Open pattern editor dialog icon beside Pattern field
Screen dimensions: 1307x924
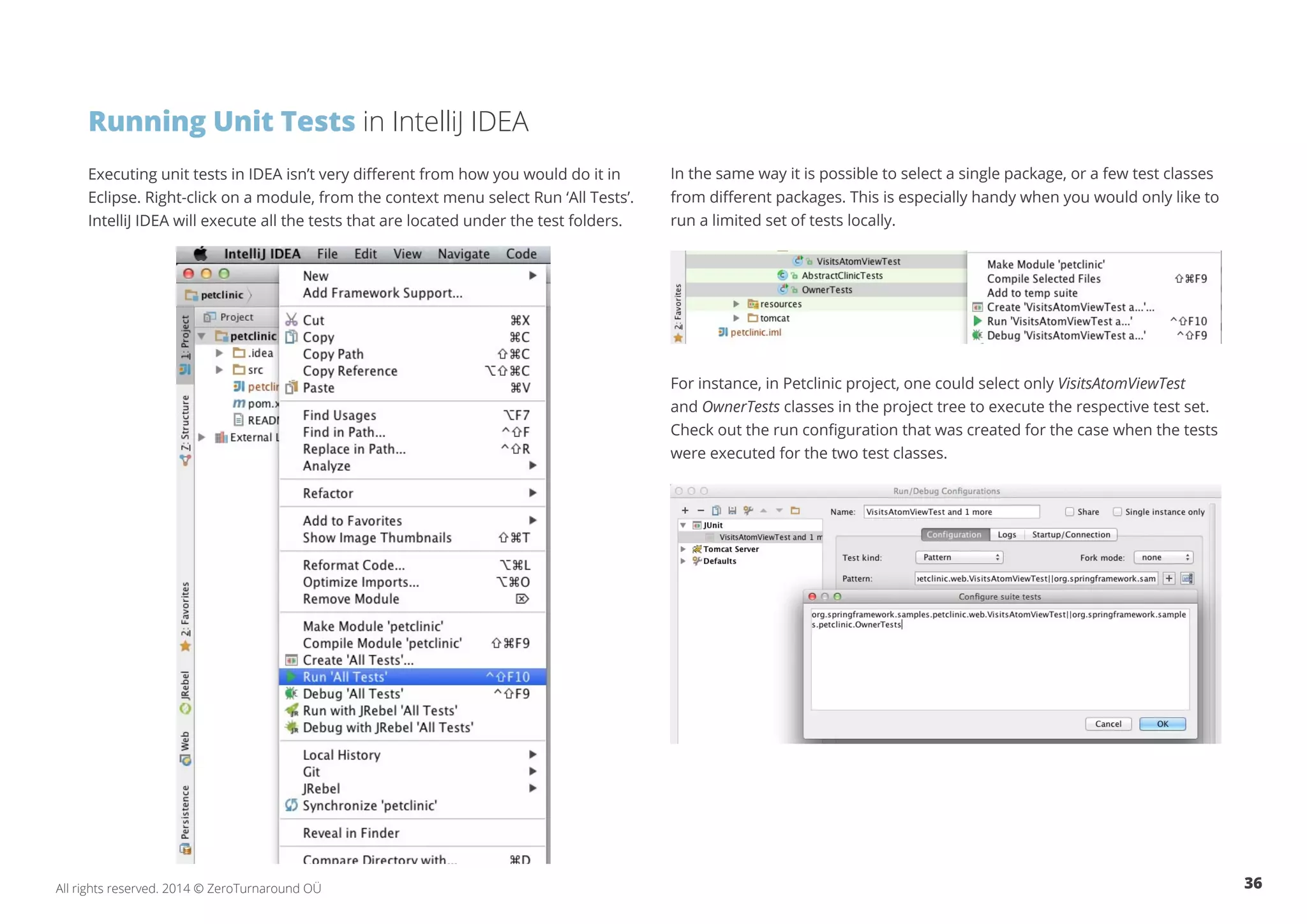click(1187, 578)
